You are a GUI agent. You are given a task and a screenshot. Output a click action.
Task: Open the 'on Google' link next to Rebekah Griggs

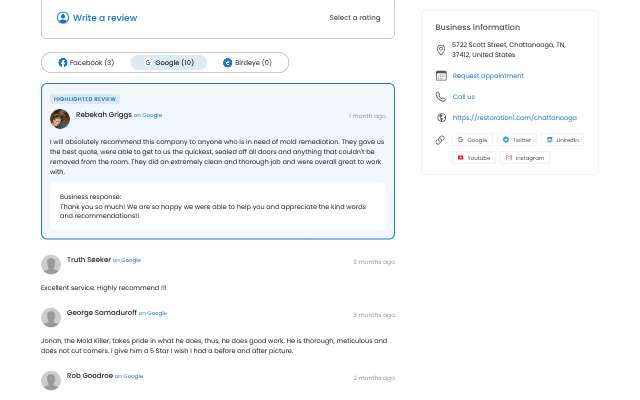[148, 116]
